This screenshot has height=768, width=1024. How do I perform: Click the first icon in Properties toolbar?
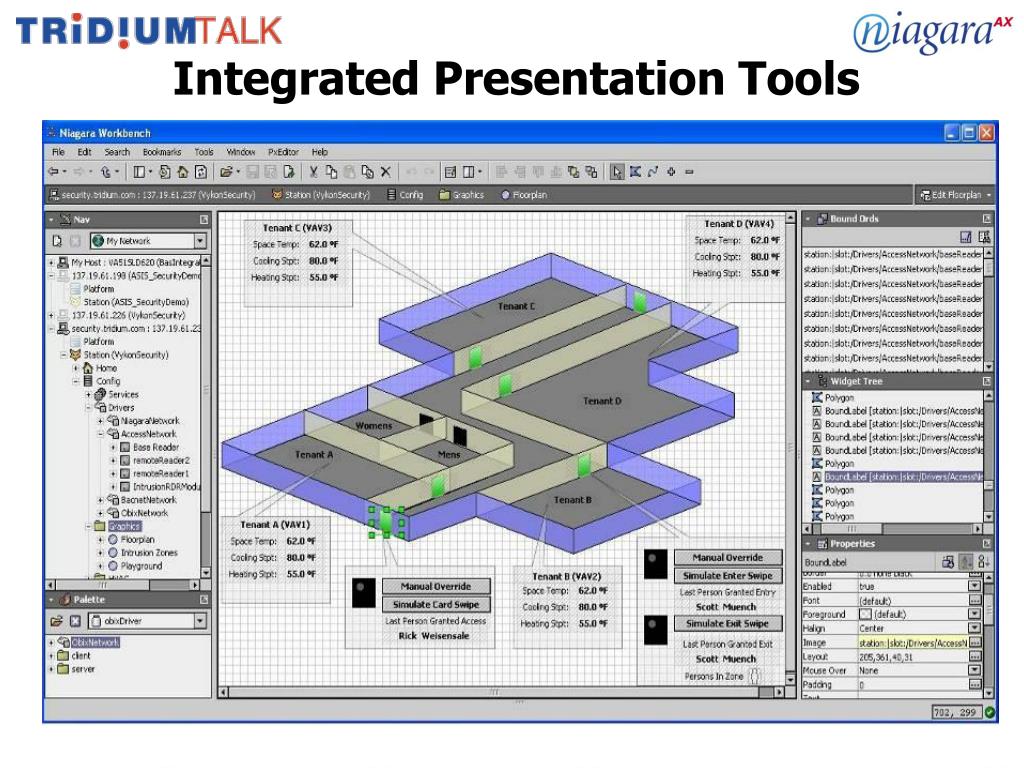[948, 562]
